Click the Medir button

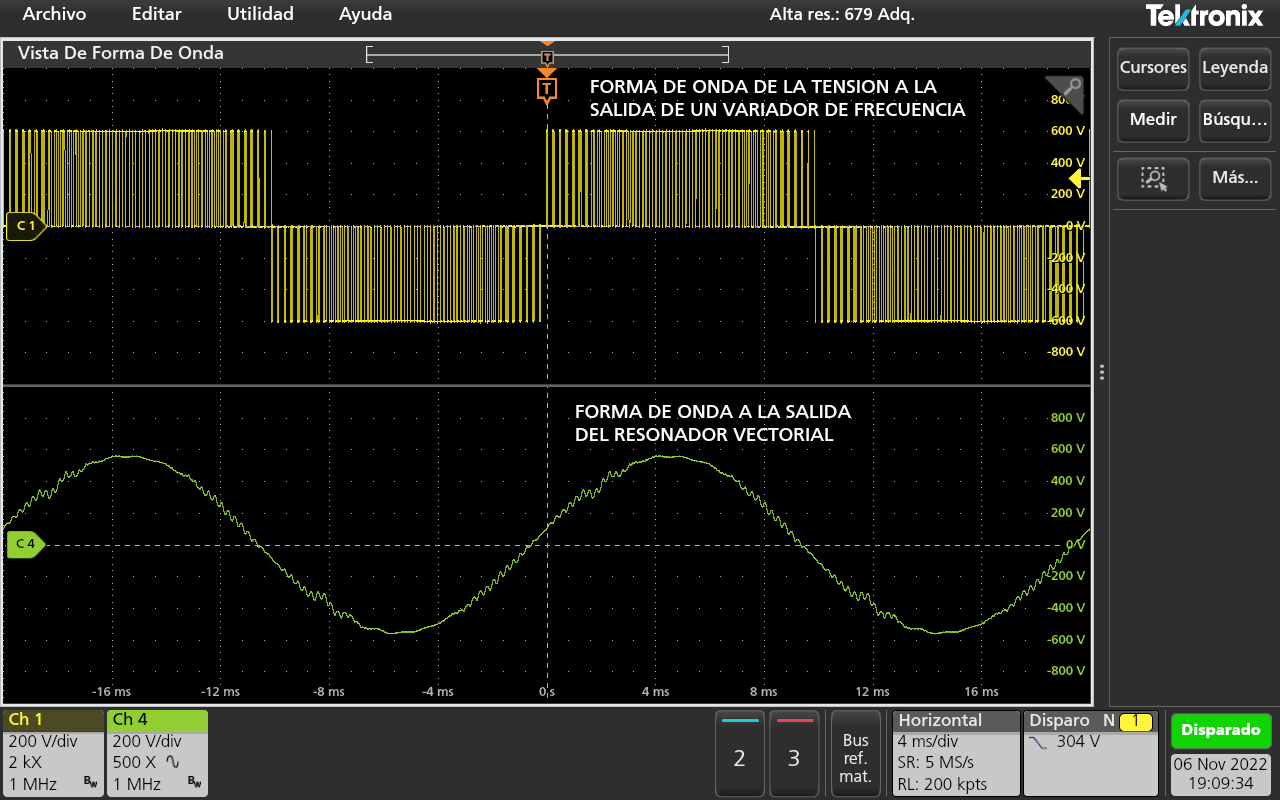point(1153,120)
